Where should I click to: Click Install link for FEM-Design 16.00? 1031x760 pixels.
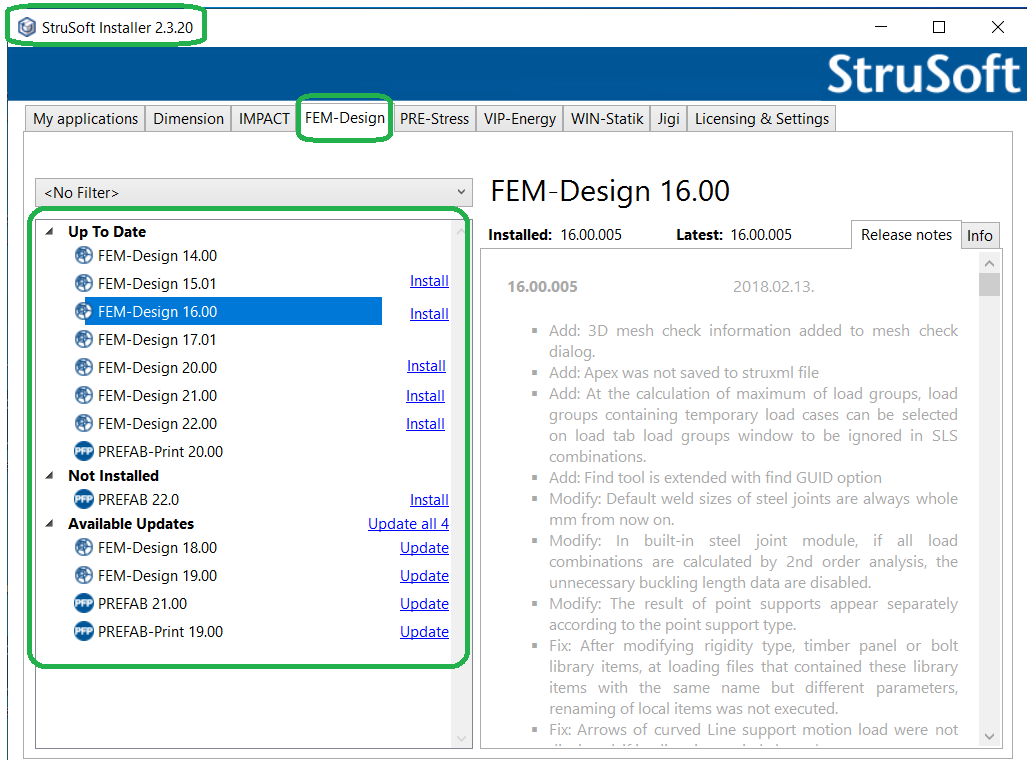click(429, 314)
